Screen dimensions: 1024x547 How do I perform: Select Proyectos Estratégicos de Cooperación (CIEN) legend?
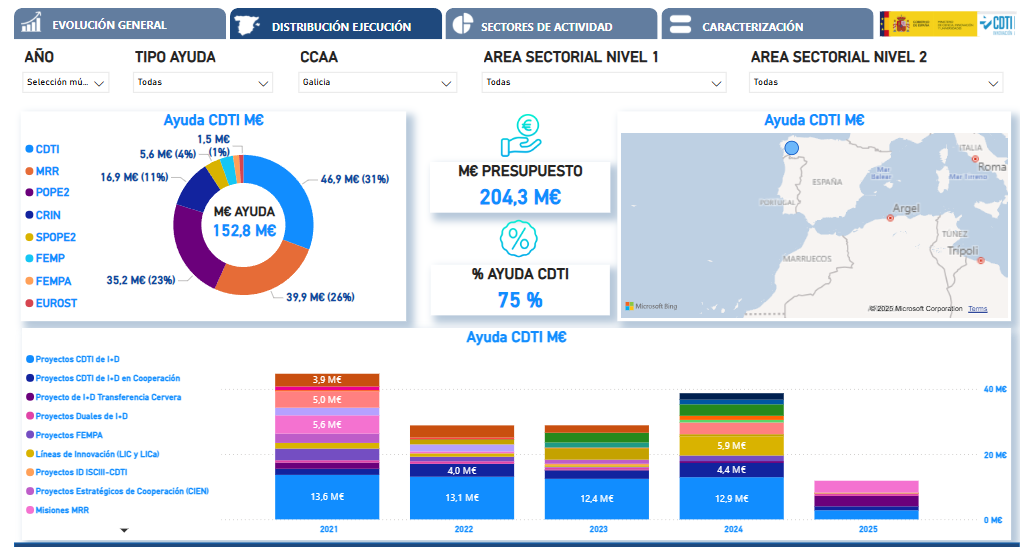click(117, 491)
